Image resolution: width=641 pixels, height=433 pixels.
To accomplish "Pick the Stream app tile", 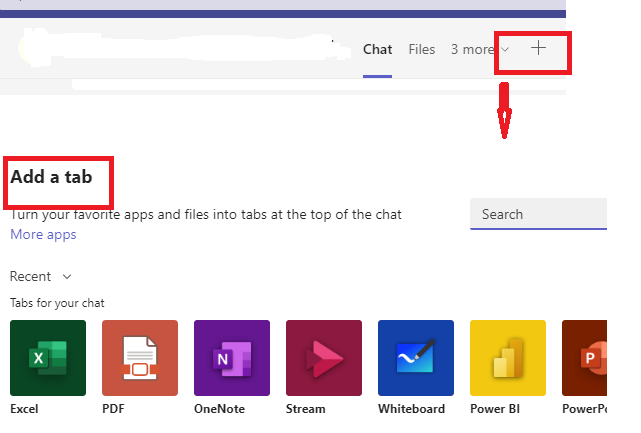I will tap(324, 358).
